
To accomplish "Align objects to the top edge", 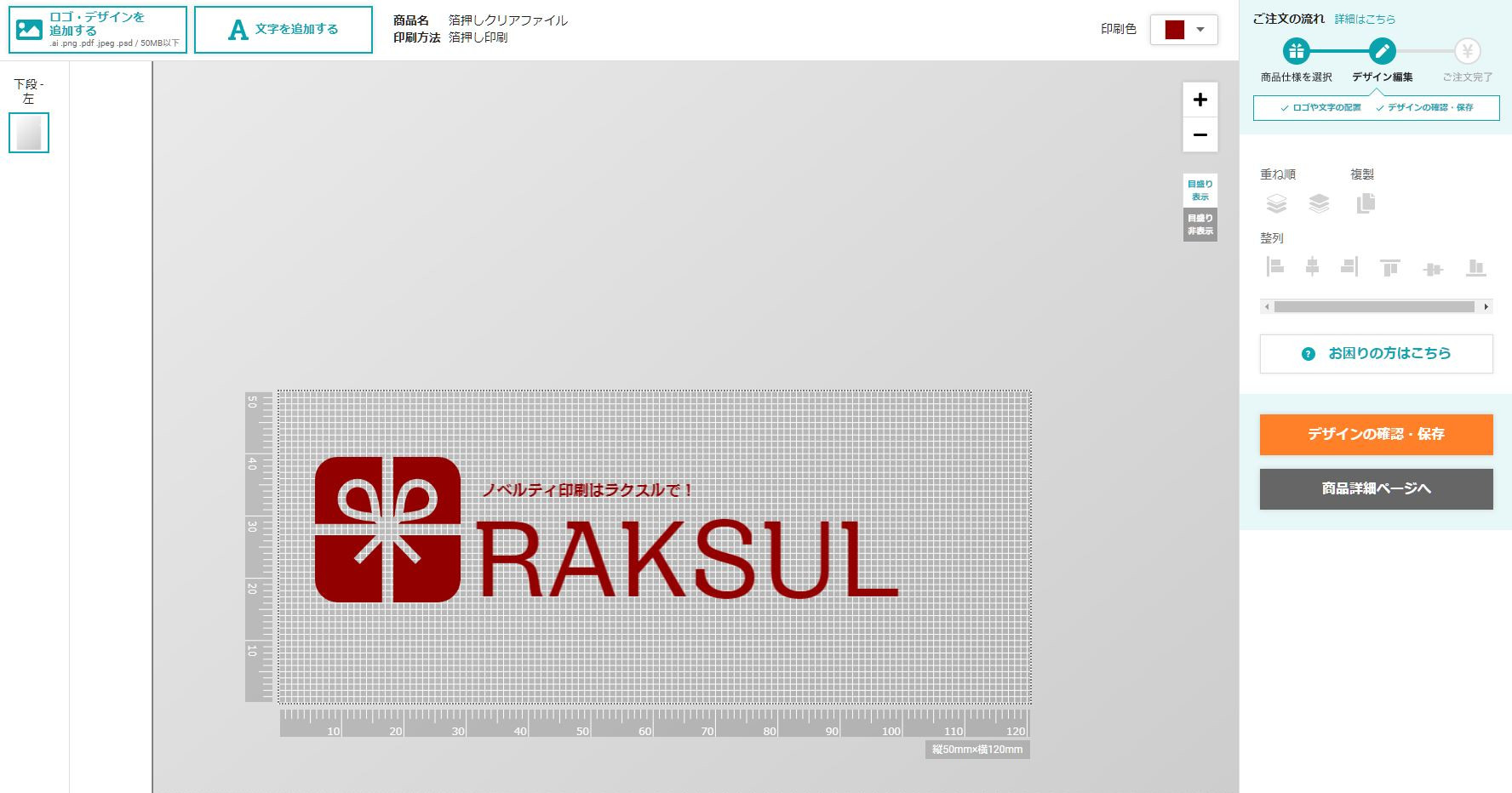I will (x=1390, y=268).
